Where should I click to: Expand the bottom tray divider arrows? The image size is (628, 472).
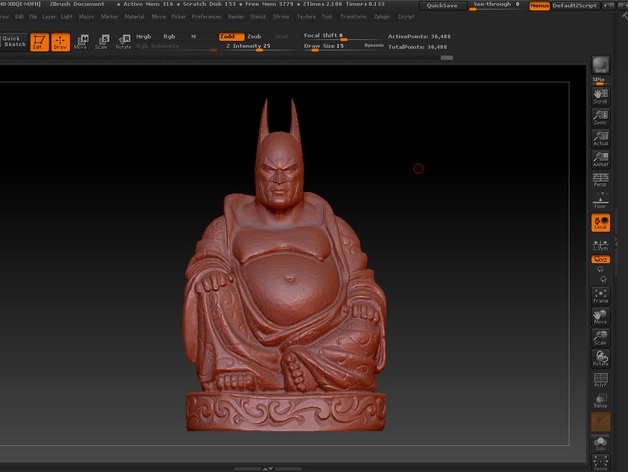(268, 468)
